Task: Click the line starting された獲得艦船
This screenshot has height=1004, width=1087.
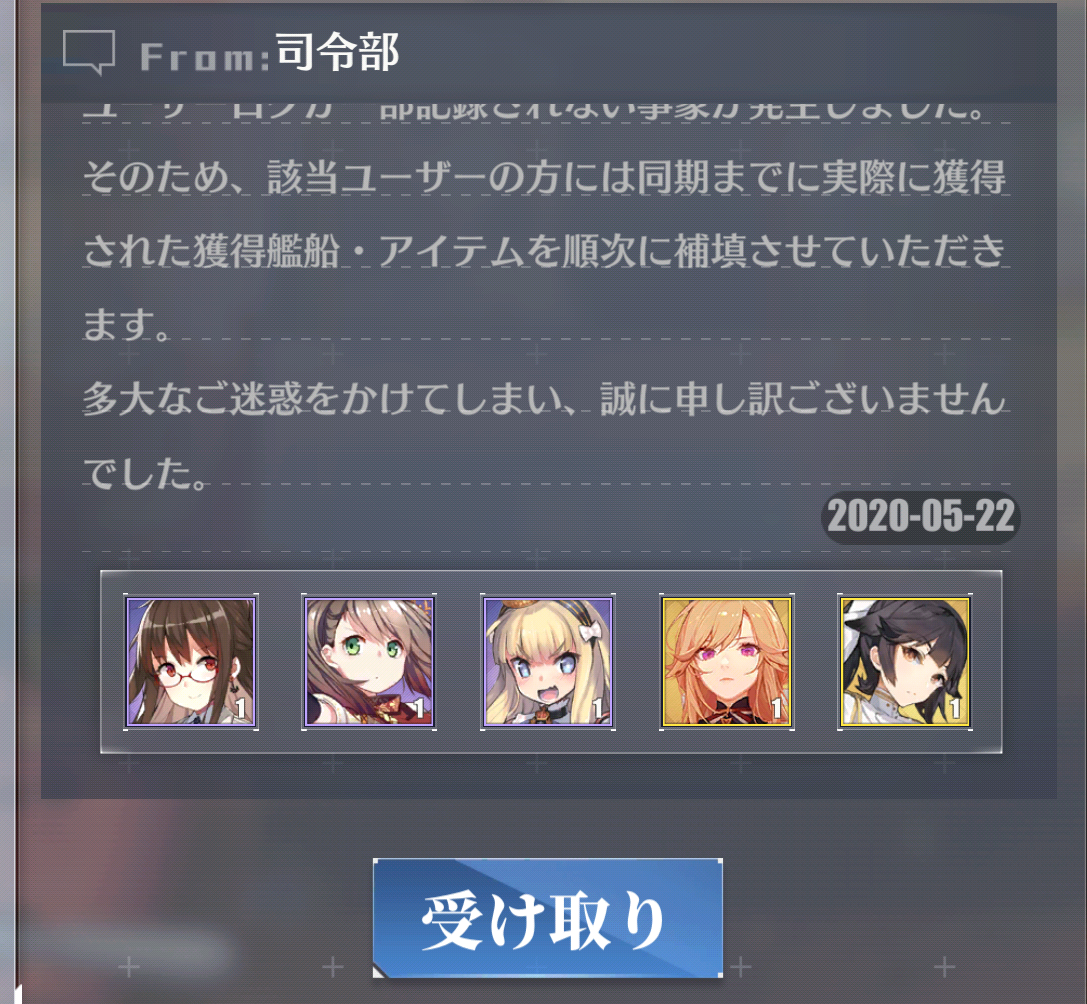Action: click(x=545, y=250)
